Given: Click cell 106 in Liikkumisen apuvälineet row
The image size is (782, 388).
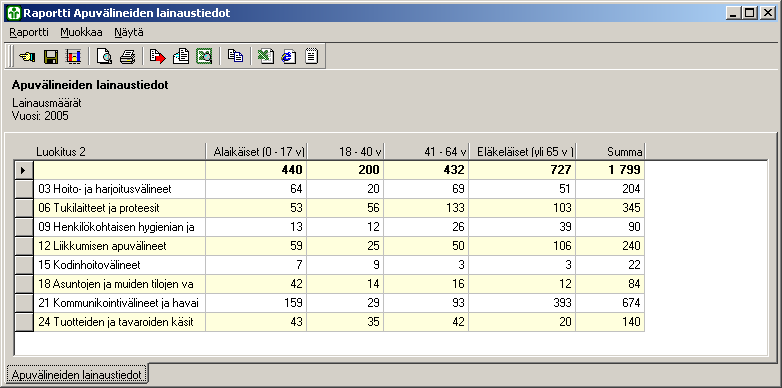Looking at the screenshot, I should click(x=522, y=246).
